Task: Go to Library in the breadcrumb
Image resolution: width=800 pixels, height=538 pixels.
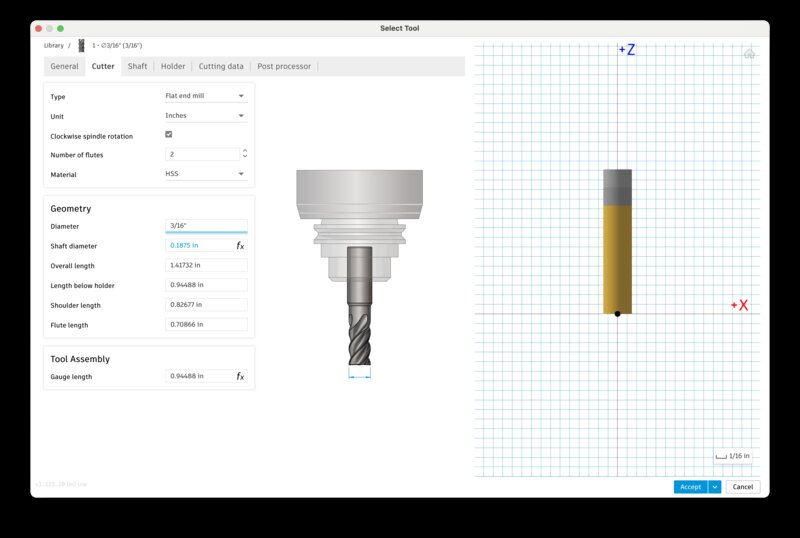Action: pyautogui.click(x=53, y=46)
